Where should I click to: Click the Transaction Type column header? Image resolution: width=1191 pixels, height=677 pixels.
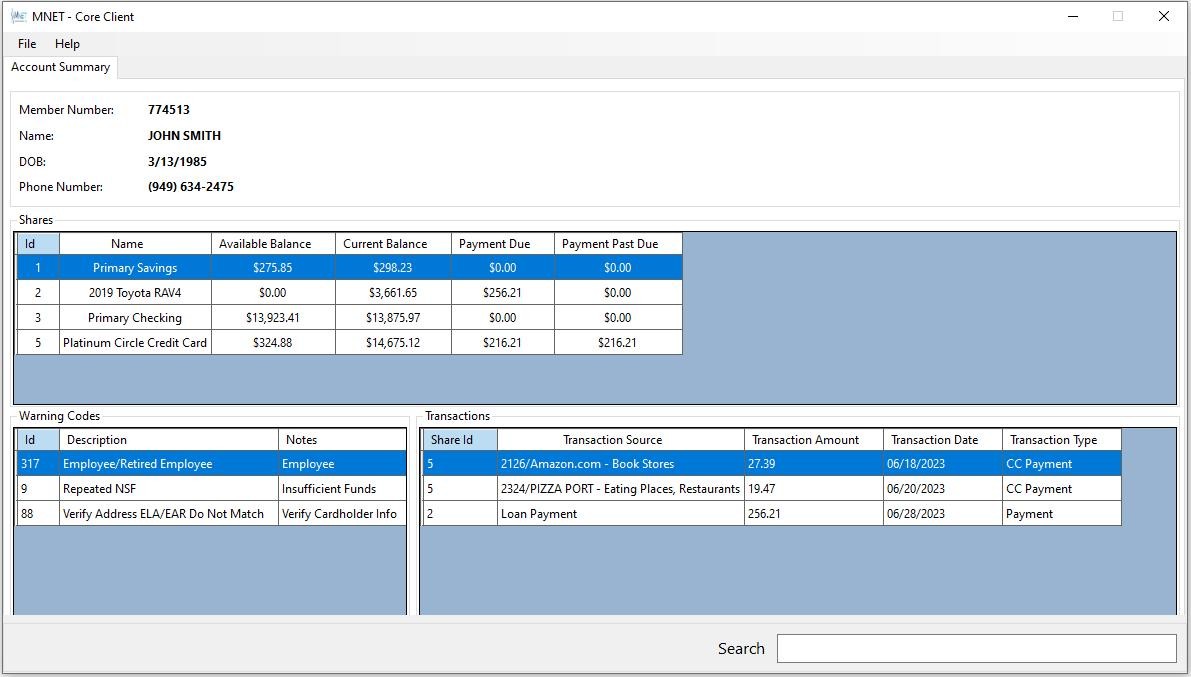[x=1061, y=439]
